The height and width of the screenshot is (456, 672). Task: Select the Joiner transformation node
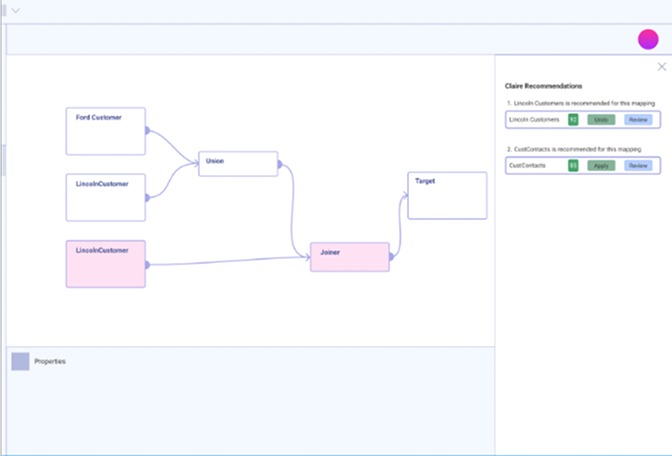click(350, 257)
